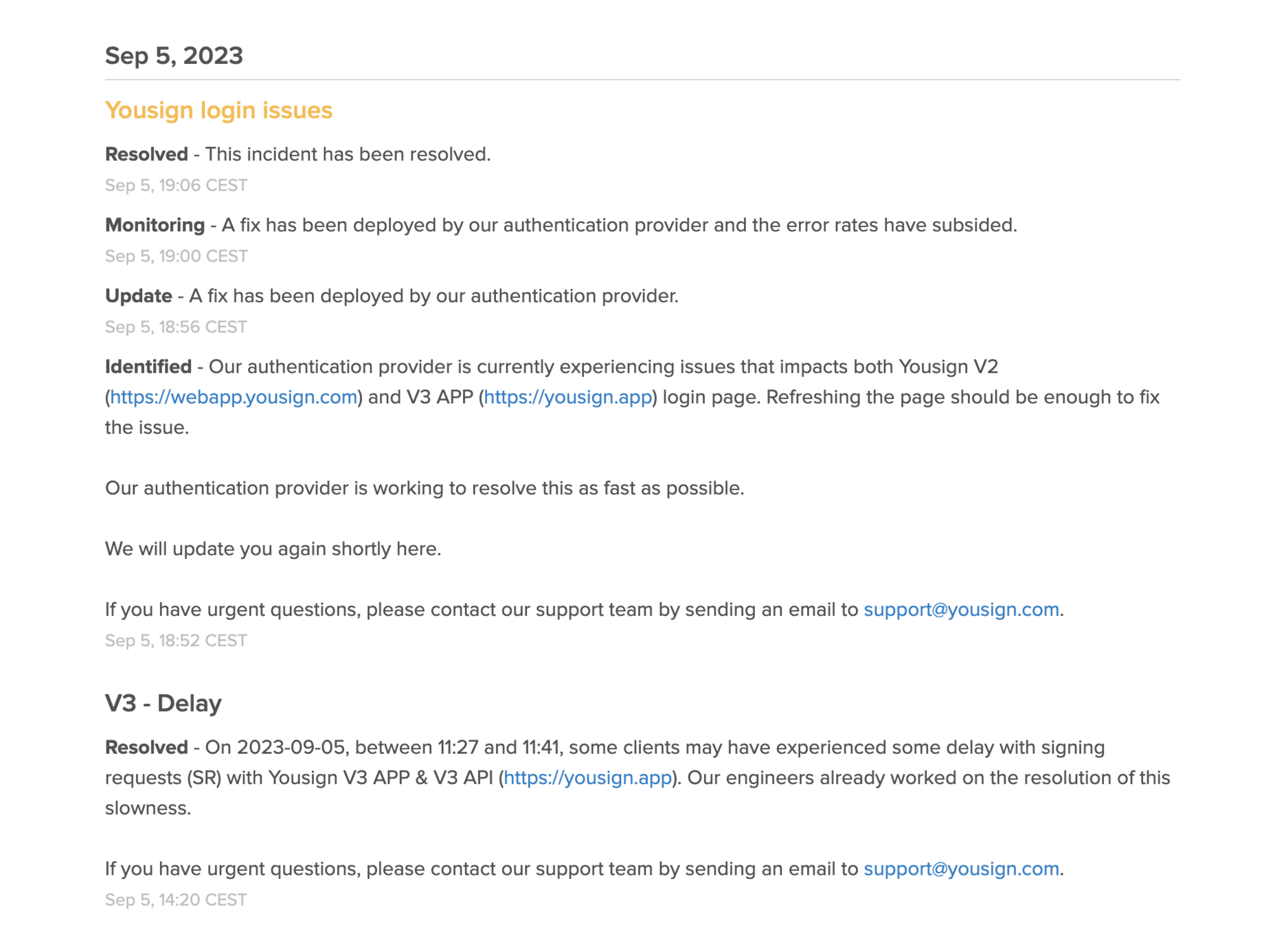Screen dimensions: 1288x927
Task: Click the bold "Update" status label
Action: pos(138,296)
